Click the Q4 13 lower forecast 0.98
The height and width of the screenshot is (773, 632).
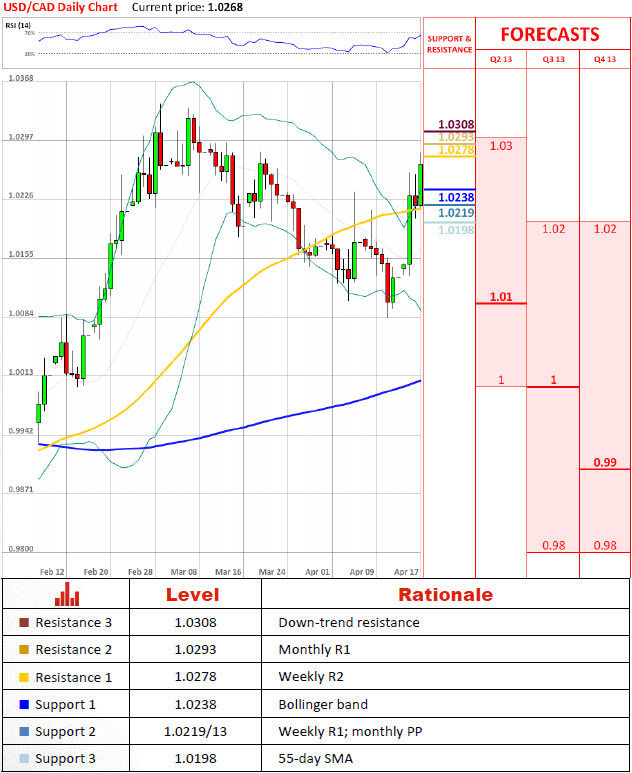(x=605, y=546)
